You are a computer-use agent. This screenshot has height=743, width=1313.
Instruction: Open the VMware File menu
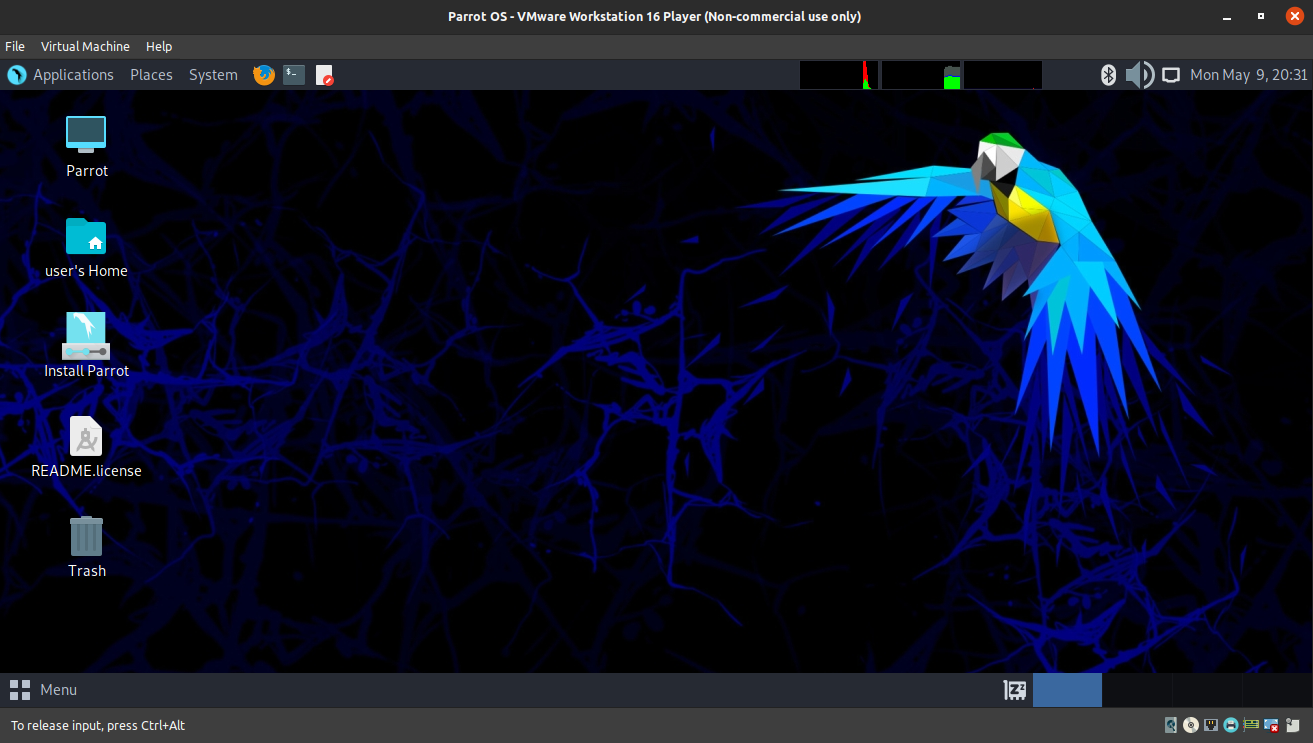(15, 46)
